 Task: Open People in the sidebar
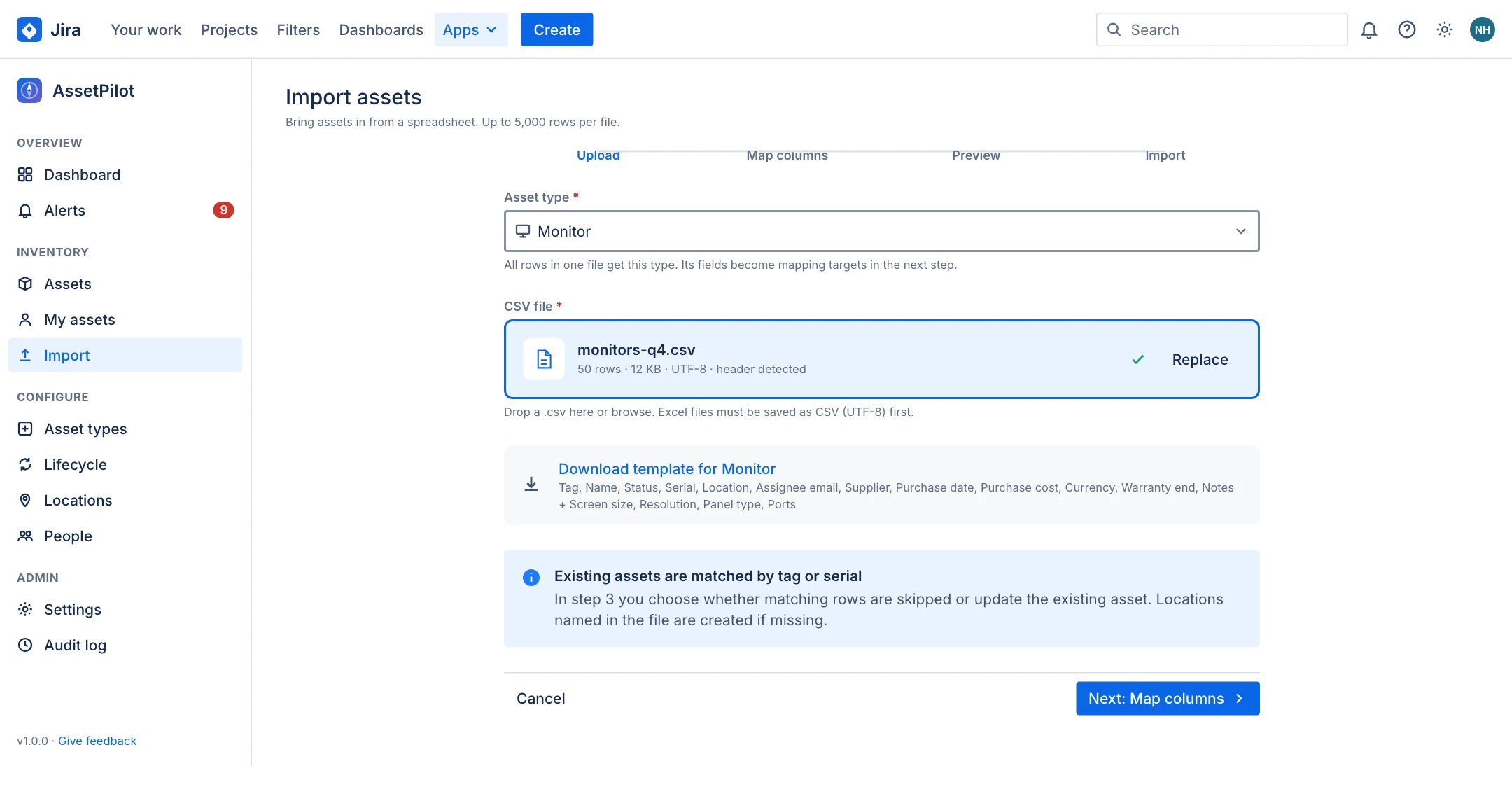125,536
